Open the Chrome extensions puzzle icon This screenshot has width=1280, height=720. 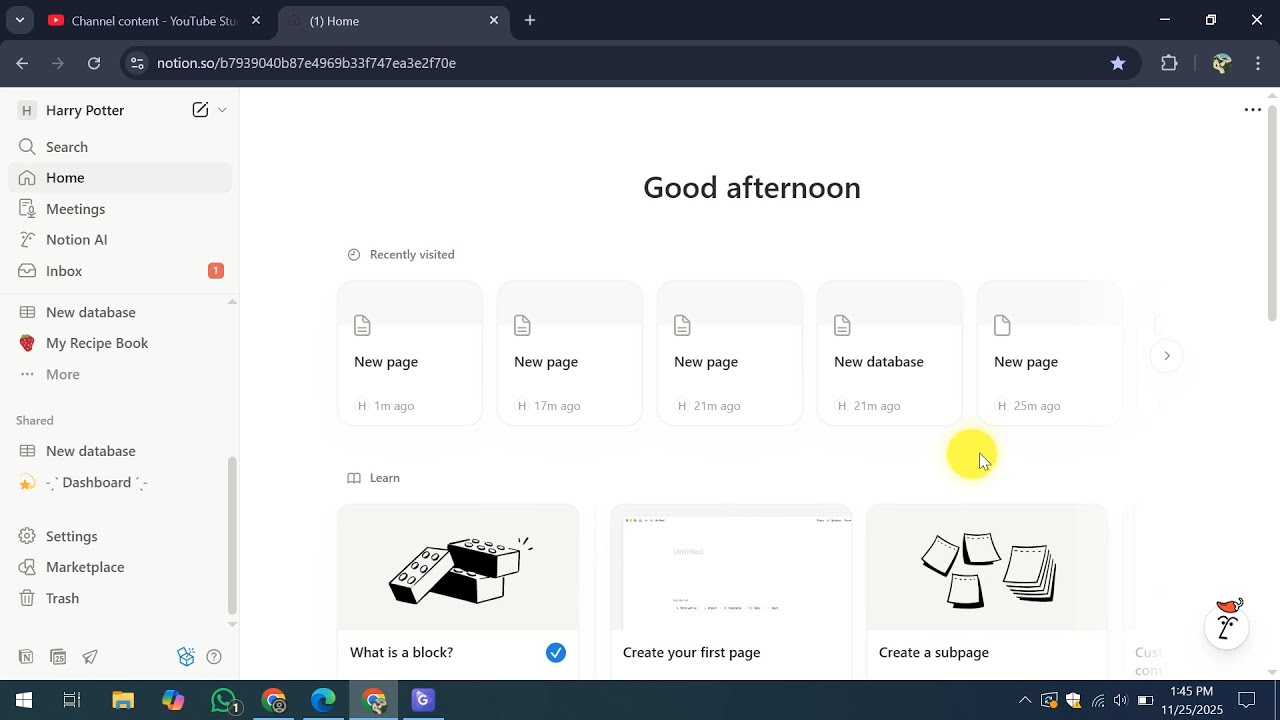(x=1169, y=63)
